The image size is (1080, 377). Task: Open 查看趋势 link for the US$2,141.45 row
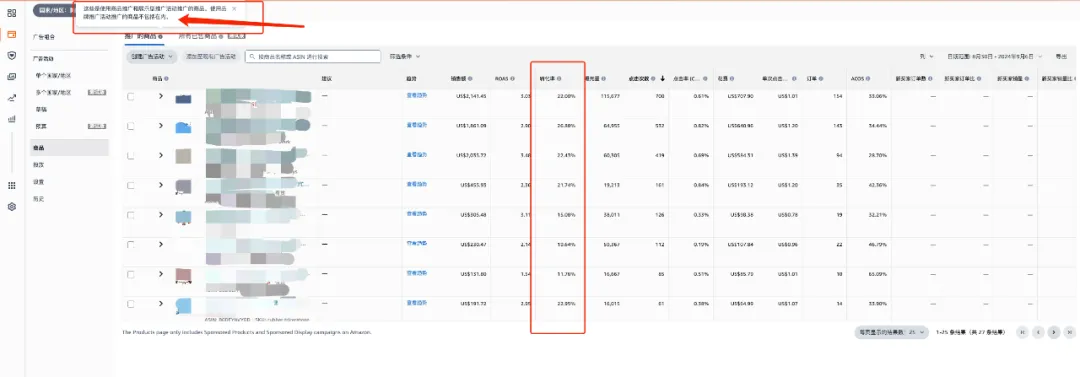(416, 96)
